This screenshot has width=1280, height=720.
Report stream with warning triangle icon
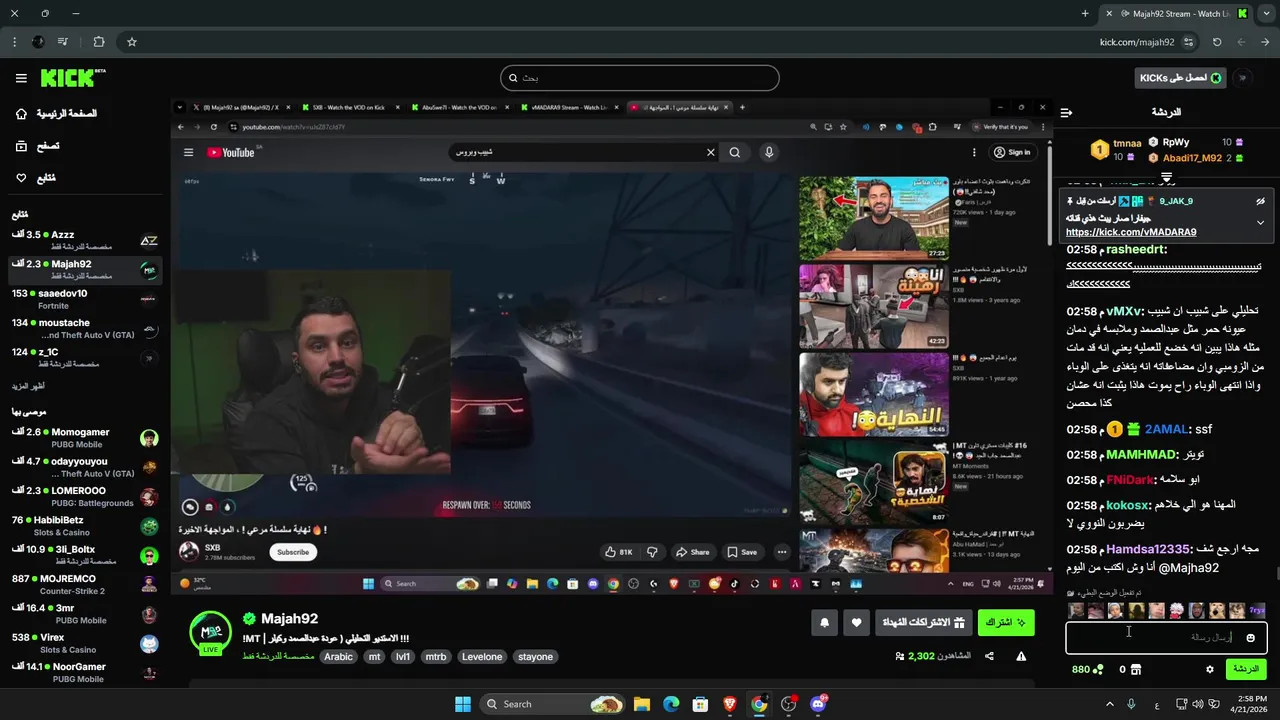[x=1021, y=656]
